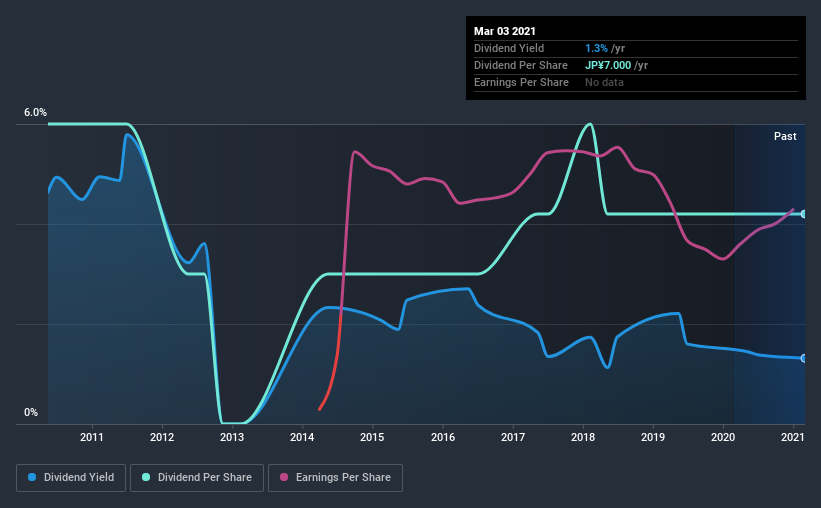Toggle the Dividend Per Share legend button

(x=197, y=478)
